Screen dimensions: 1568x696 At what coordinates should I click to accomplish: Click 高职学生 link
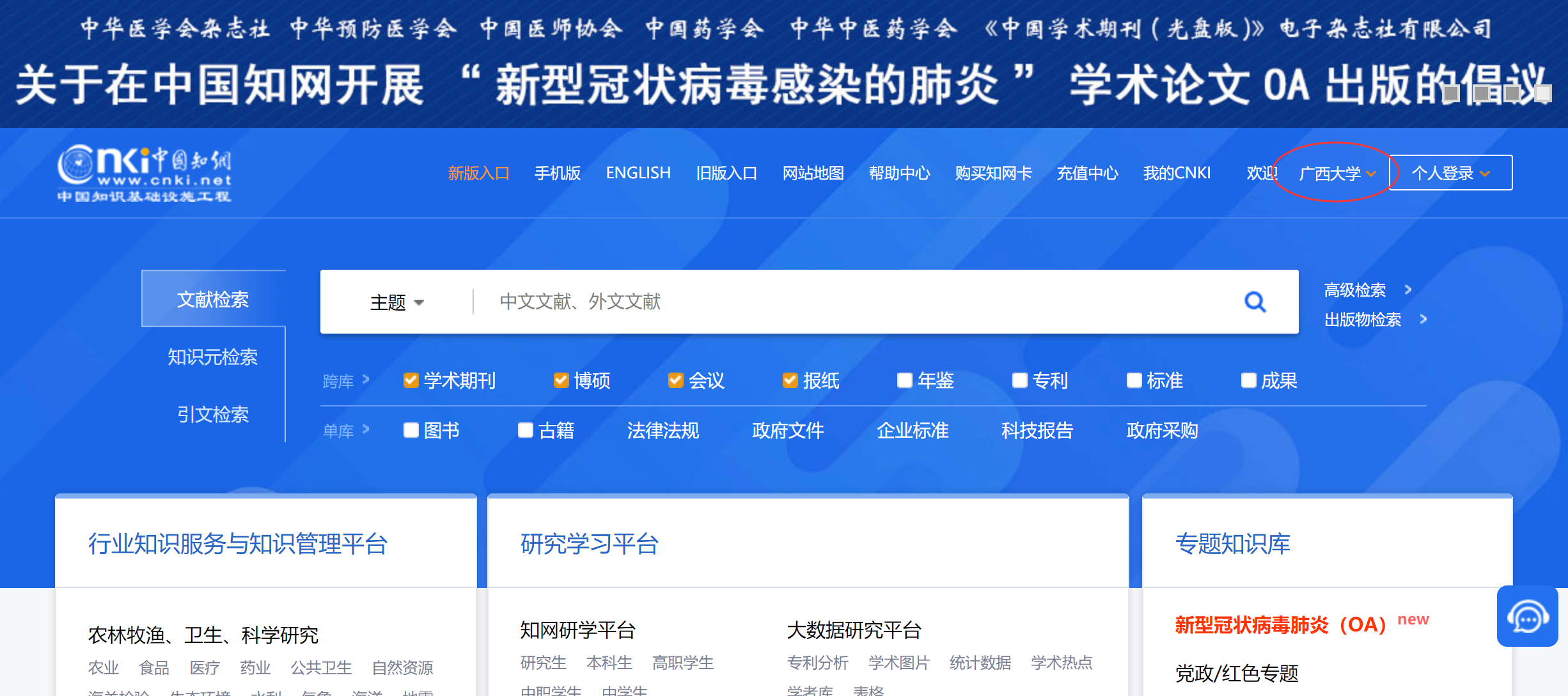pyautogui.click(x=683, y=663)
